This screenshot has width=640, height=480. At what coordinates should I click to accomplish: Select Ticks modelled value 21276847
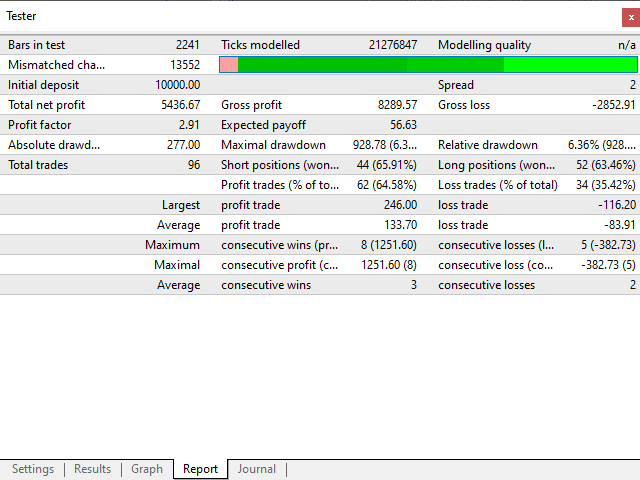point(393,45)
